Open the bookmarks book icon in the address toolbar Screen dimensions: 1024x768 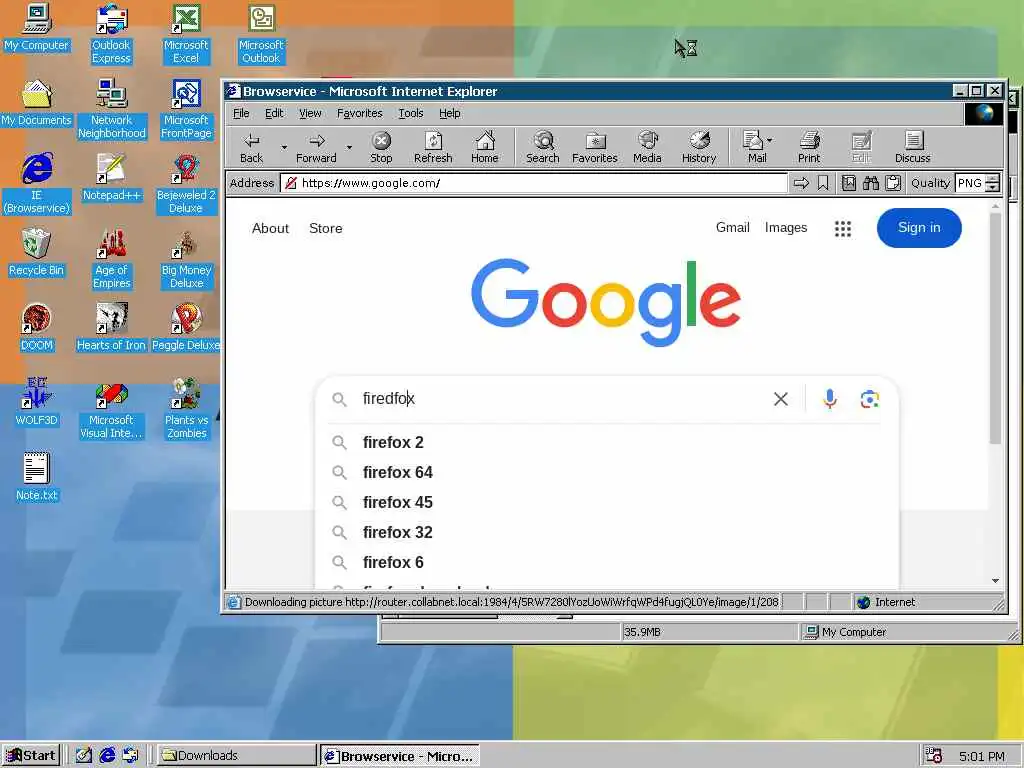click(849, 184)
